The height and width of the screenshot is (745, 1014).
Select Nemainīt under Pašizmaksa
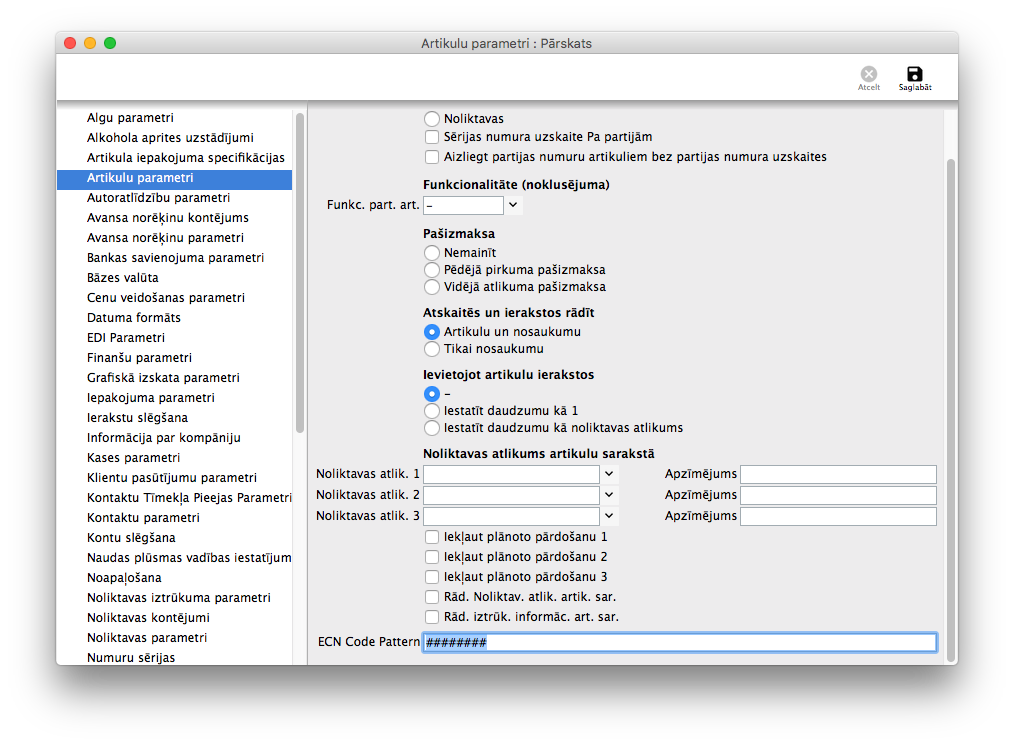[432, 253]
